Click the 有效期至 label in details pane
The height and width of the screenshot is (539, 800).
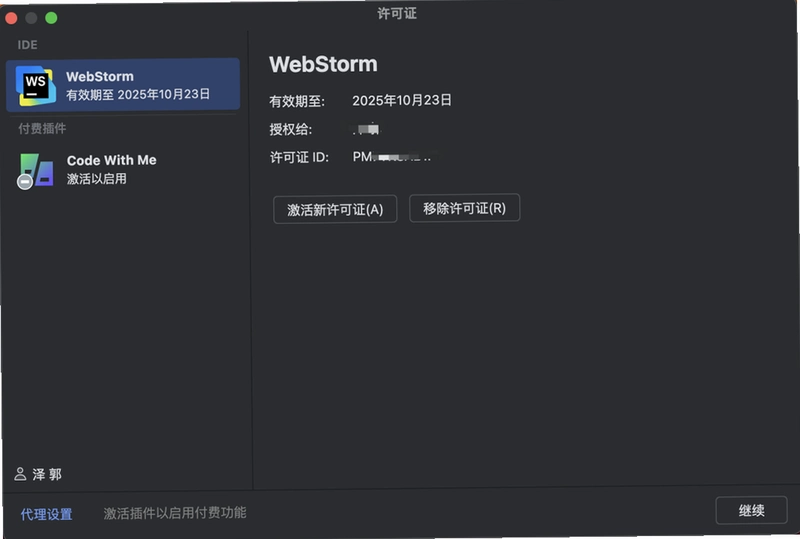pyautogui.click(x=297, y=101)
